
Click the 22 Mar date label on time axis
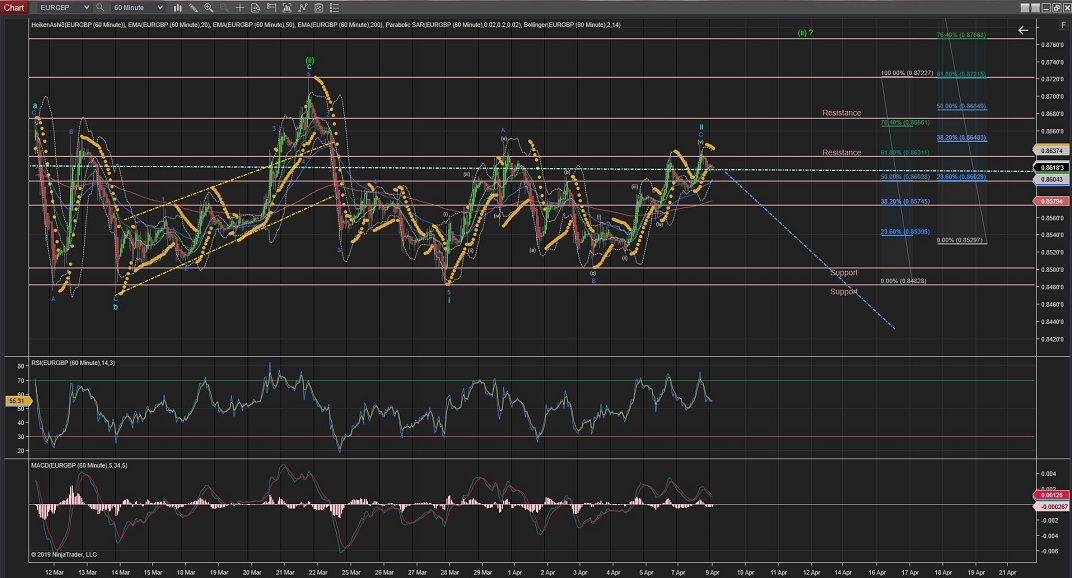(318, 573)
